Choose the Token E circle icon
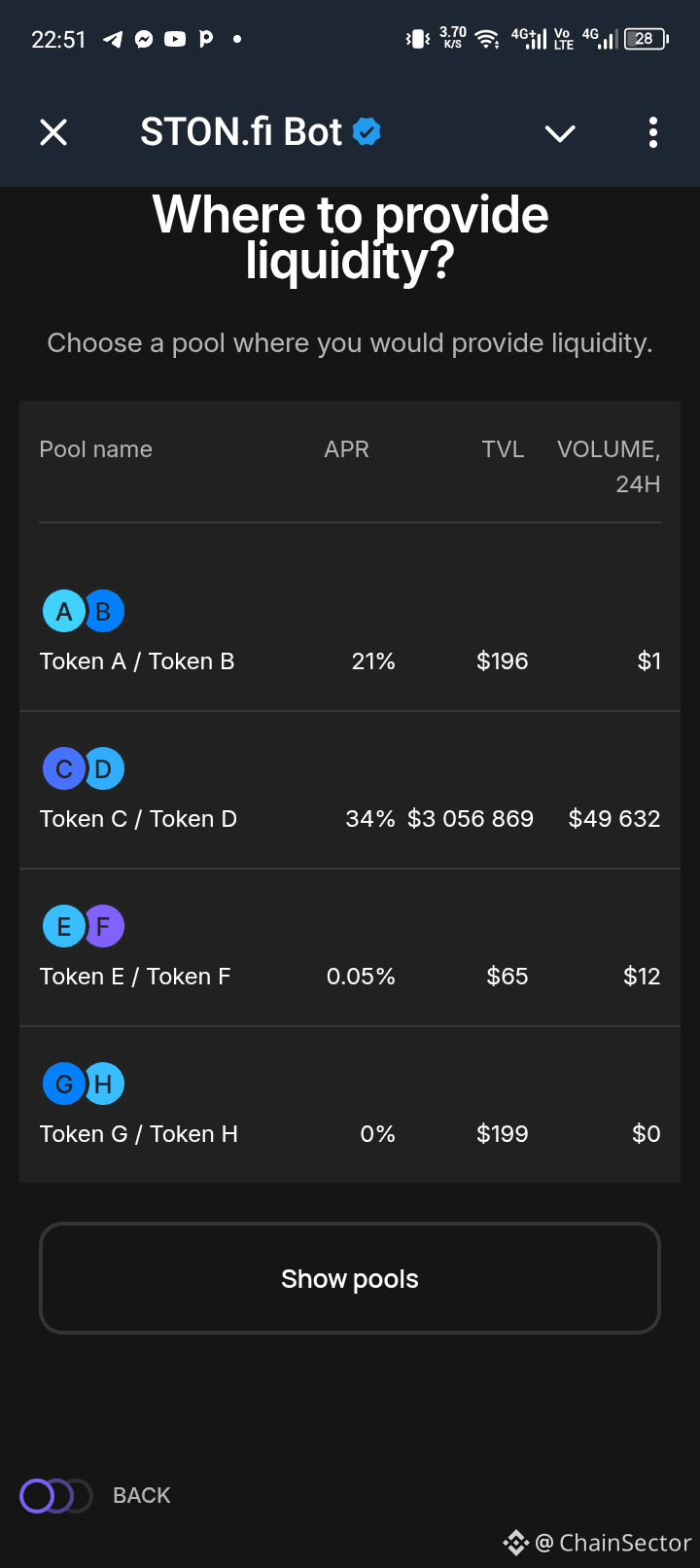Viewport: 700px width, 1568px height. pos(64,927)
